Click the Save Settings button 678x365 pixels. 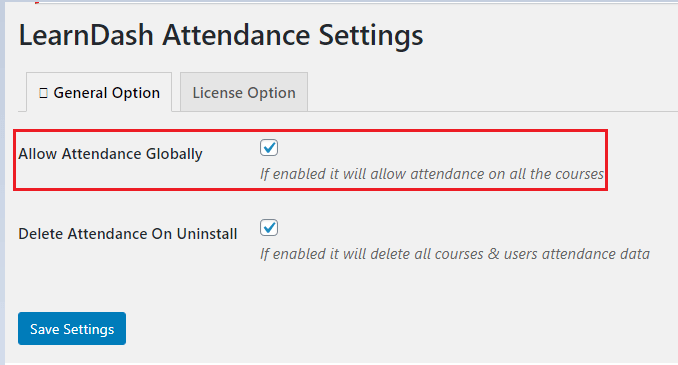pyautogui.click(x=72, y=329)
